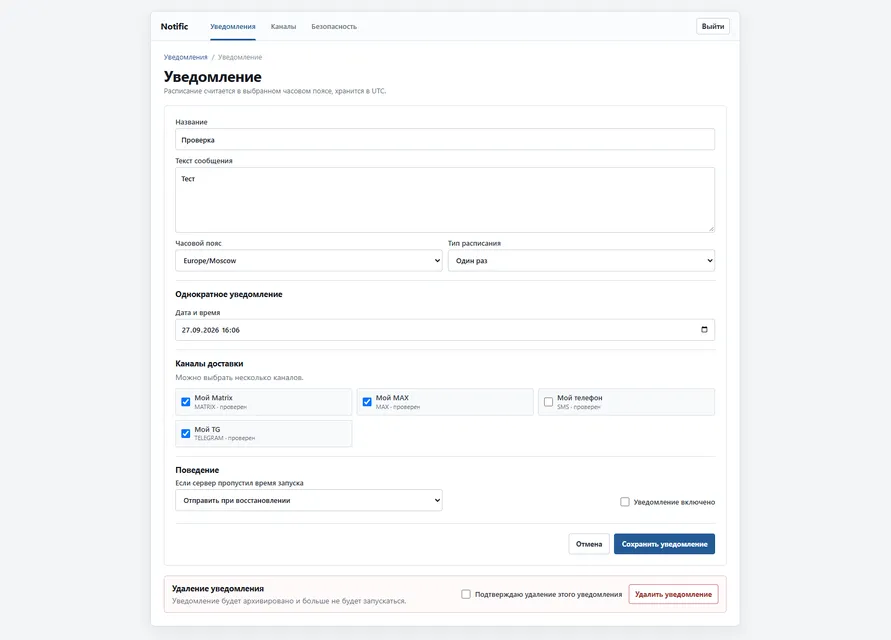This screenshot has height=640, width=891.
Task: Tick the Уведомление включено checkbox
Action: click(x=625, y=502)
